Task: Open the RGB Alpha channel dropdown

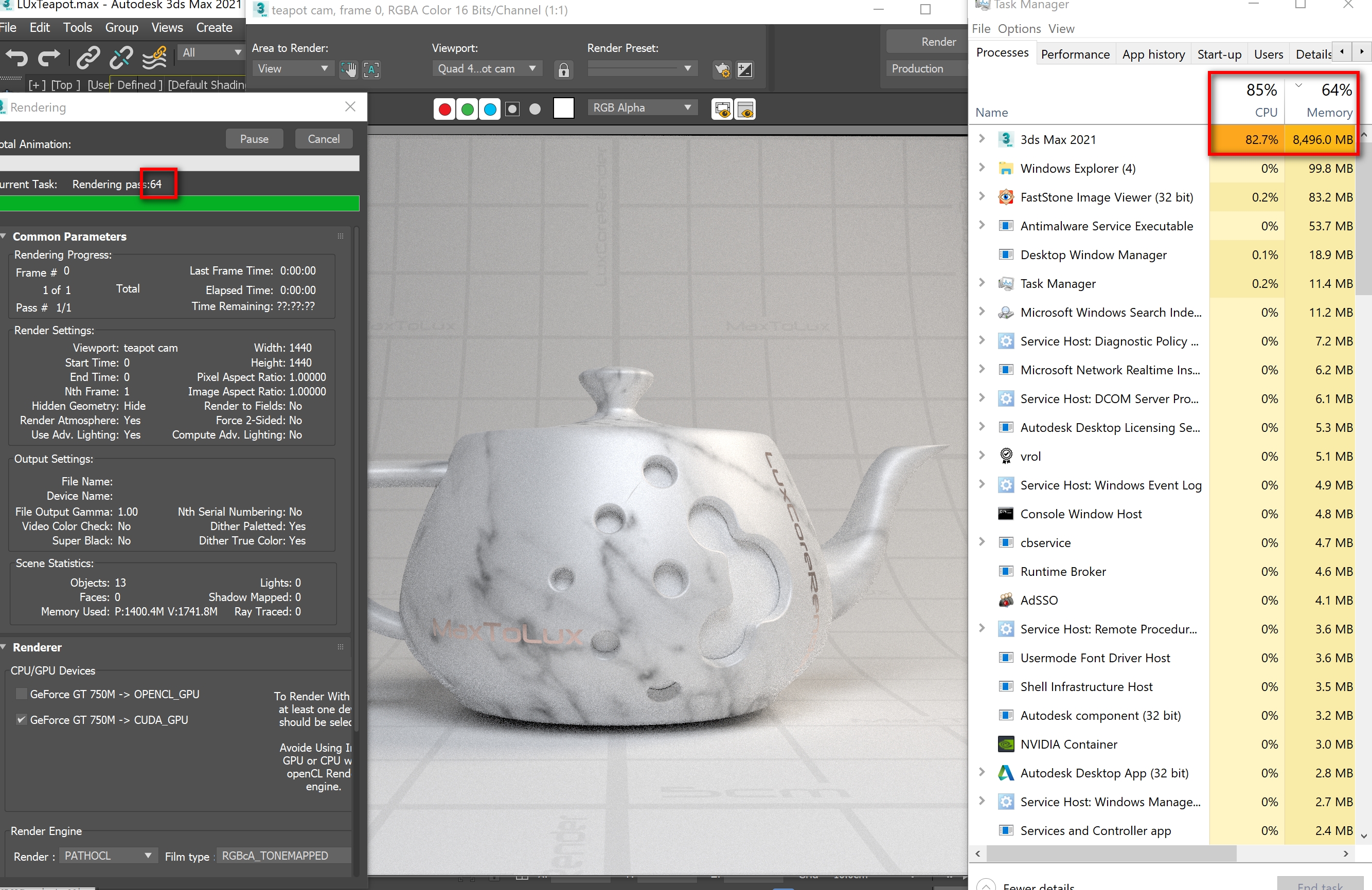Action: [641, 108]
